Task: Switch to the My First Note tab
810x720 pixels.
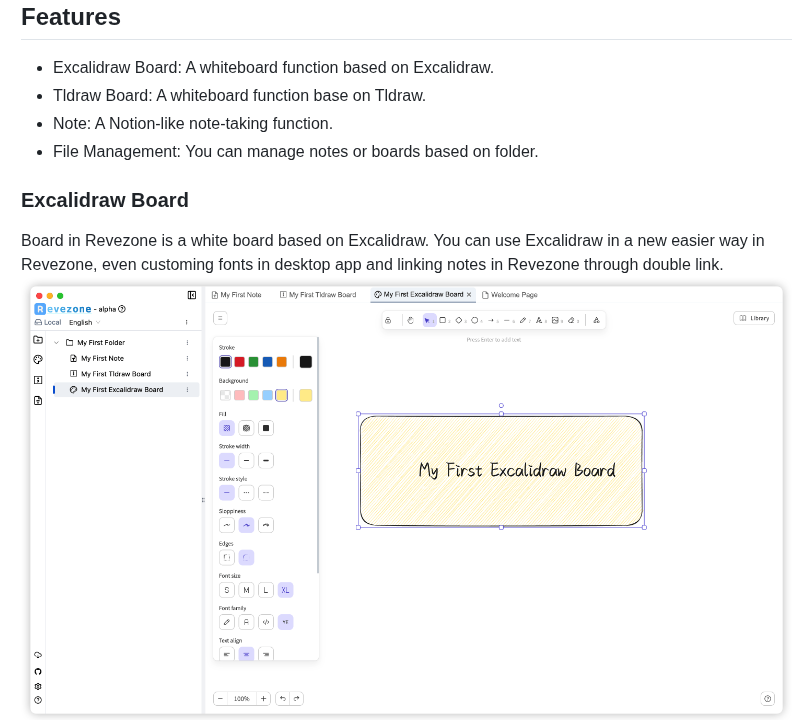Action: (x=237, y=295)
